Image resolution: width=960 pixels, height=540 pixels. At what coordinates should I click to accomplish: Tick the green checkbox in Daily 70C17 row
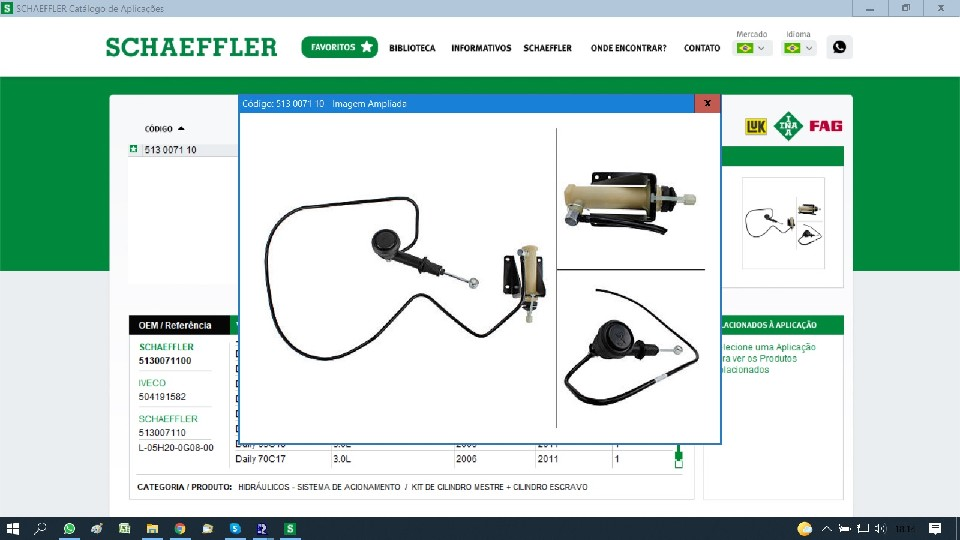tap(679, 462)
